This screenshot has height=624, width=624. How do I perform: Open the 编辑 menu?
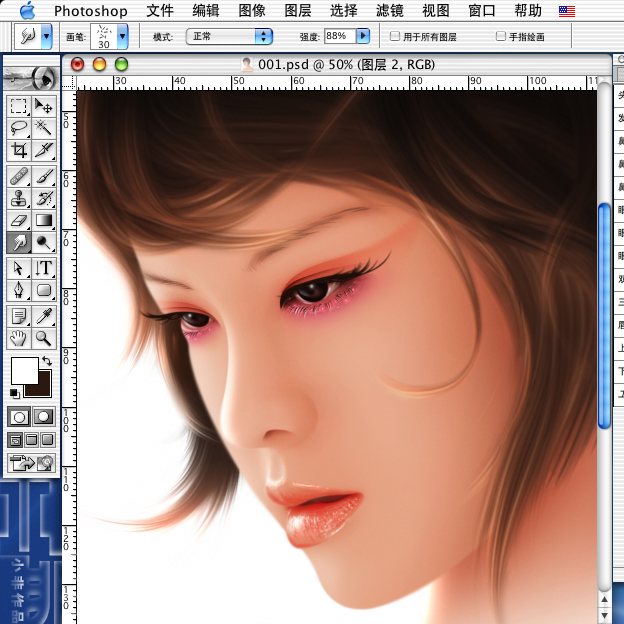tap(206, 11)
